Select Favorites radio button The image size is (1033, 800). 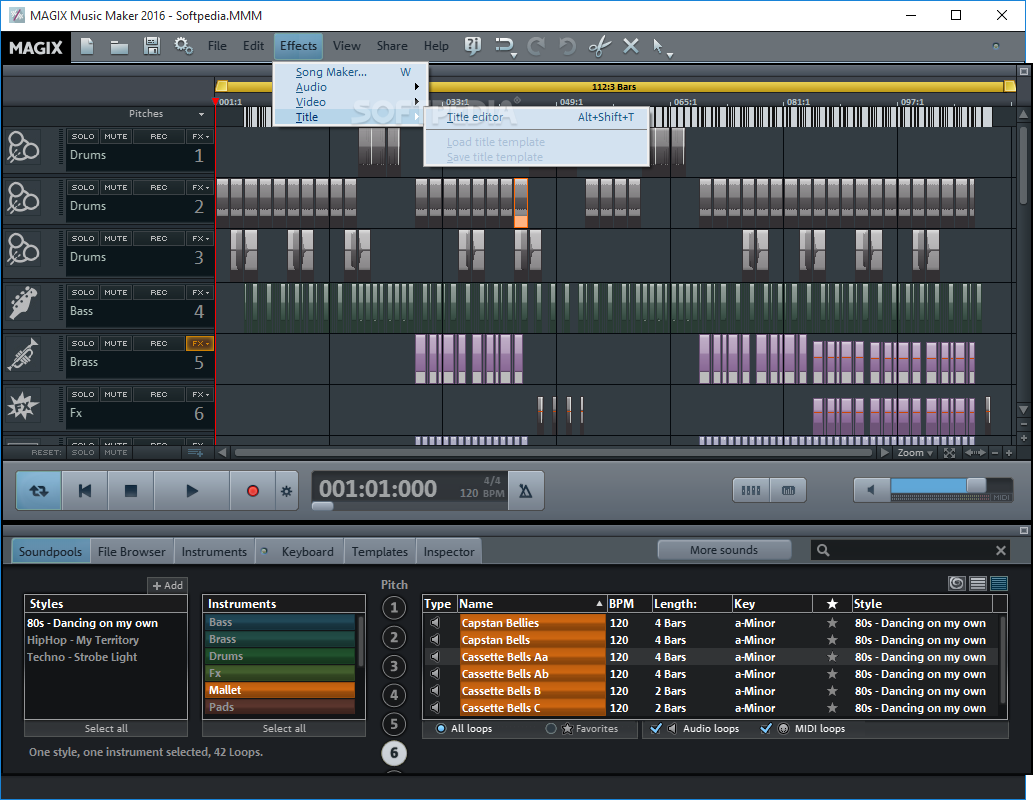pos(551,728)
